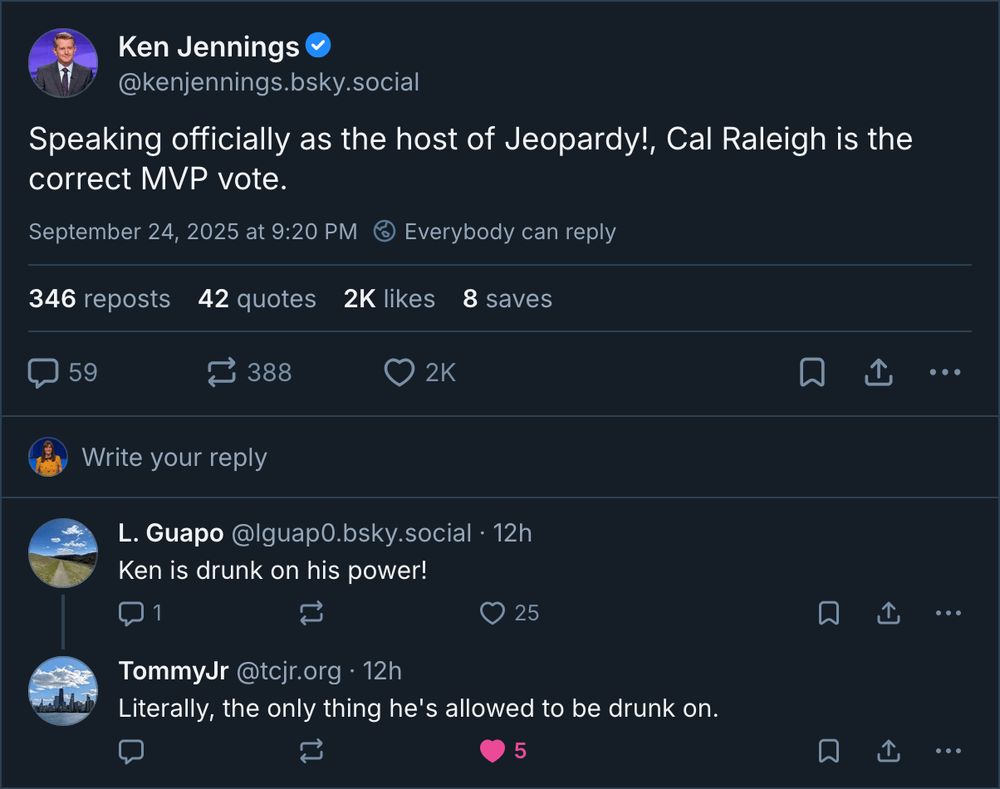View the list of 346 reposts
The width and height of the screenshot is (1000, 789).
100,298
